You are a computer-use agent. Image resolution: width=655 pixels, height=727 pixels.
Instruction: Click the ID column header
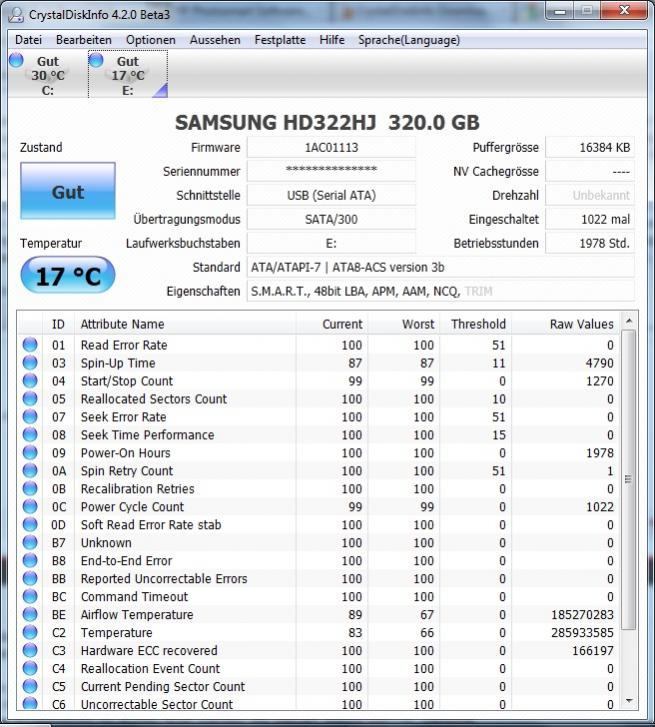(x=58, y=324)
